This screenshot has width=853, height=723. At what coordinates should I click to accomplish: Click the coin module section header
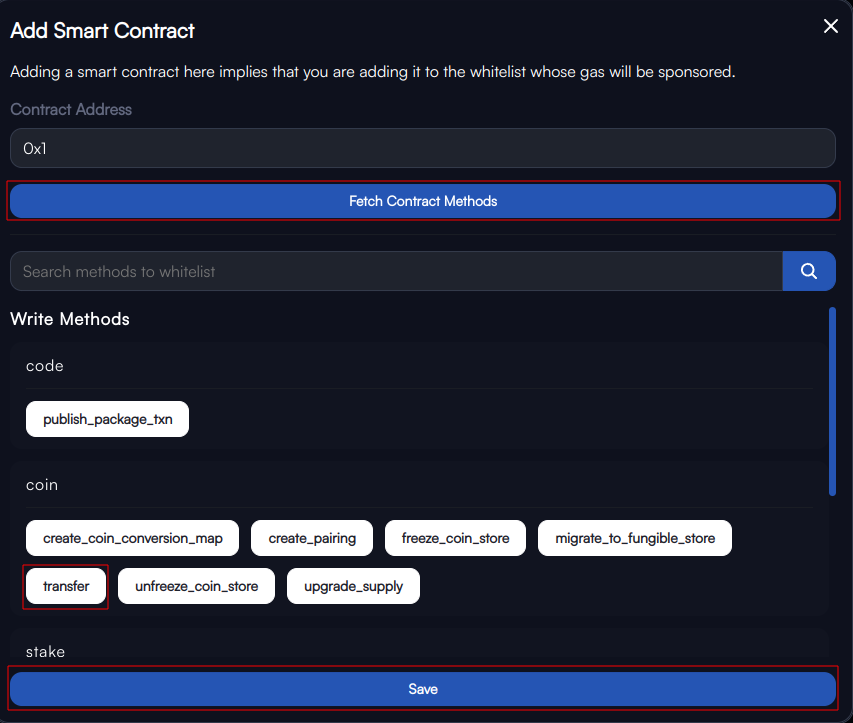click(42, 485)
